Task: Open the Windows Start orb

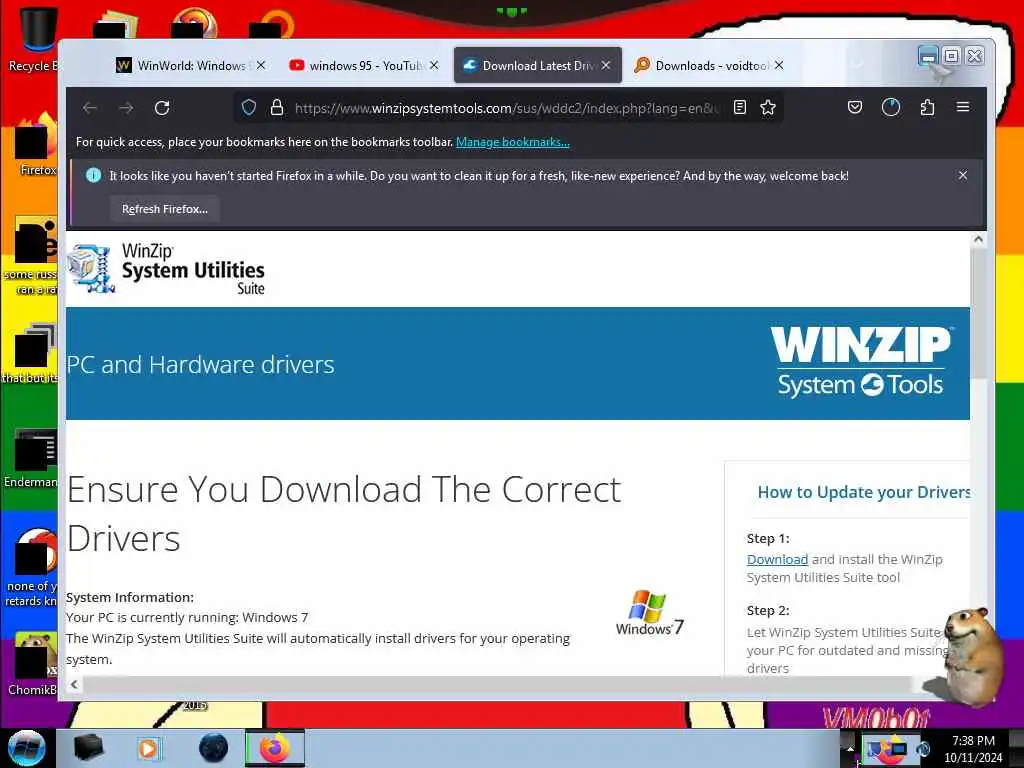Action: pos(27,748)
